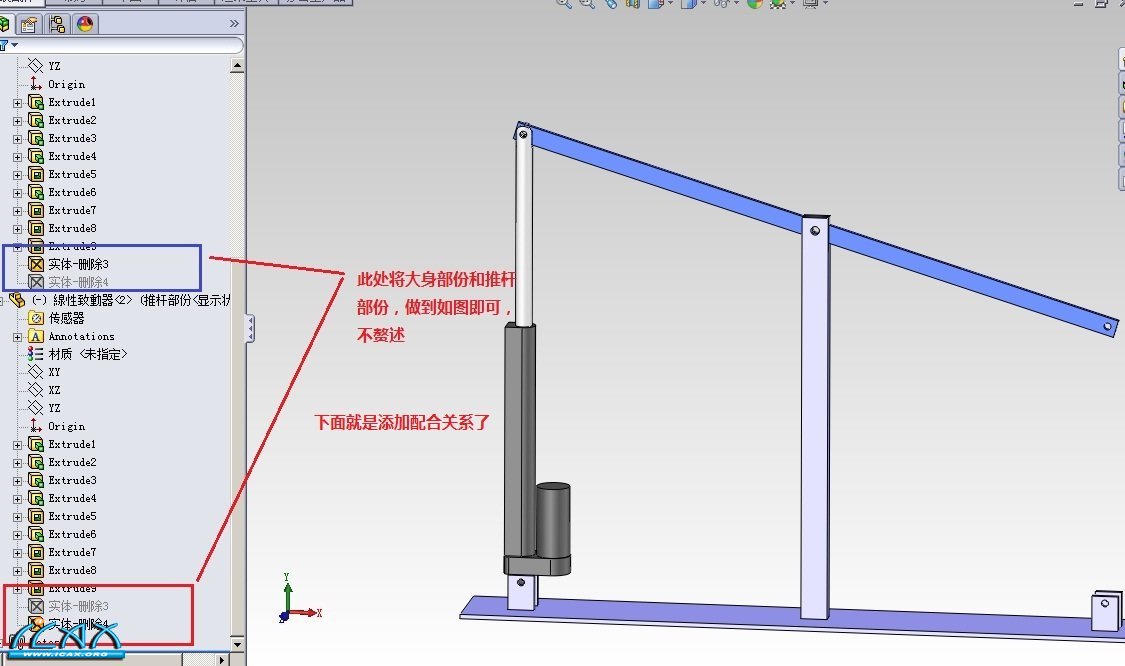The height and width of the screenshot is (666, 1125).
Task: Select the 传感器 sensors folder icon
Action: tap(36, 318)
